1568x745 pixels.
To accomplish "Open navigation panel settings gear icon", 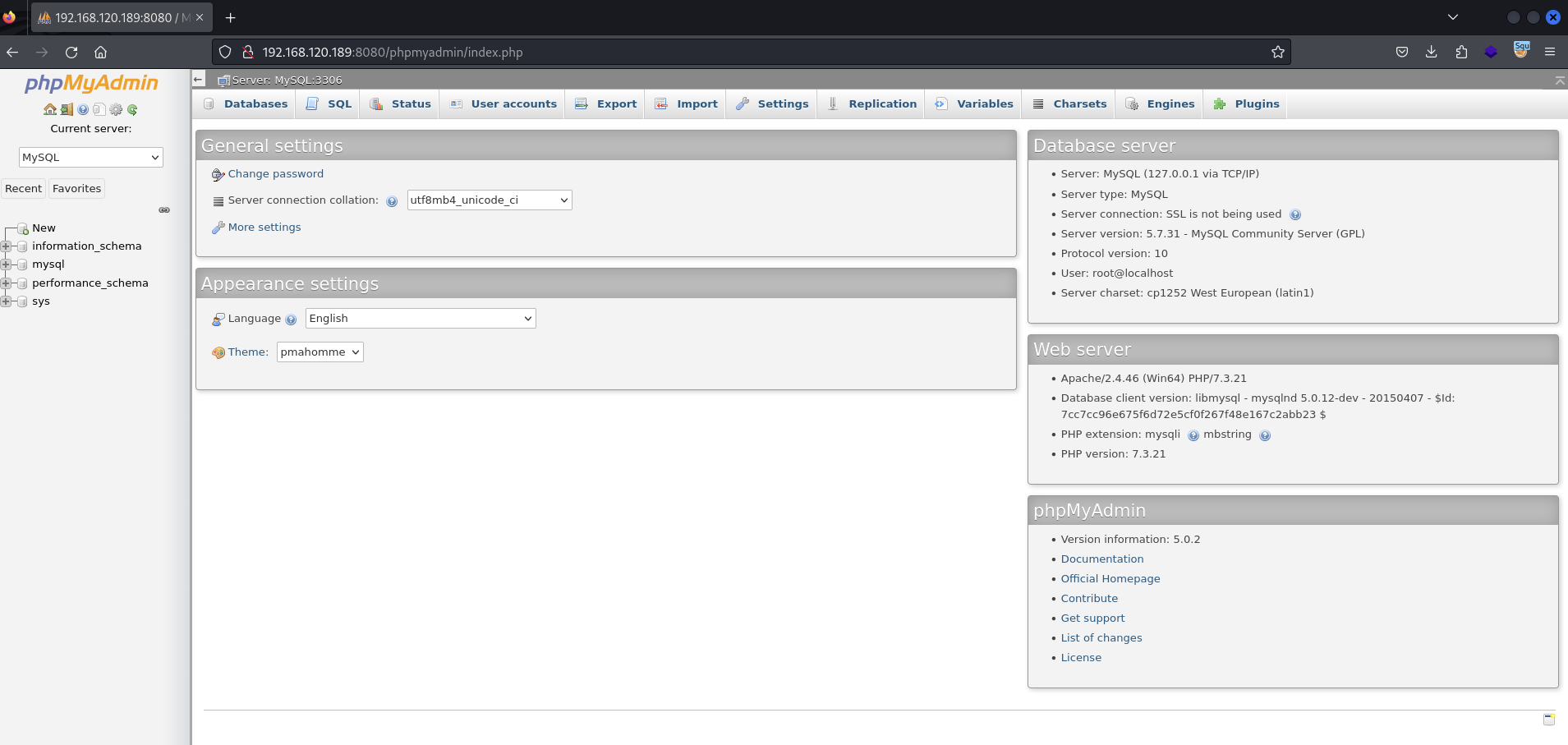I will point(116,109).
